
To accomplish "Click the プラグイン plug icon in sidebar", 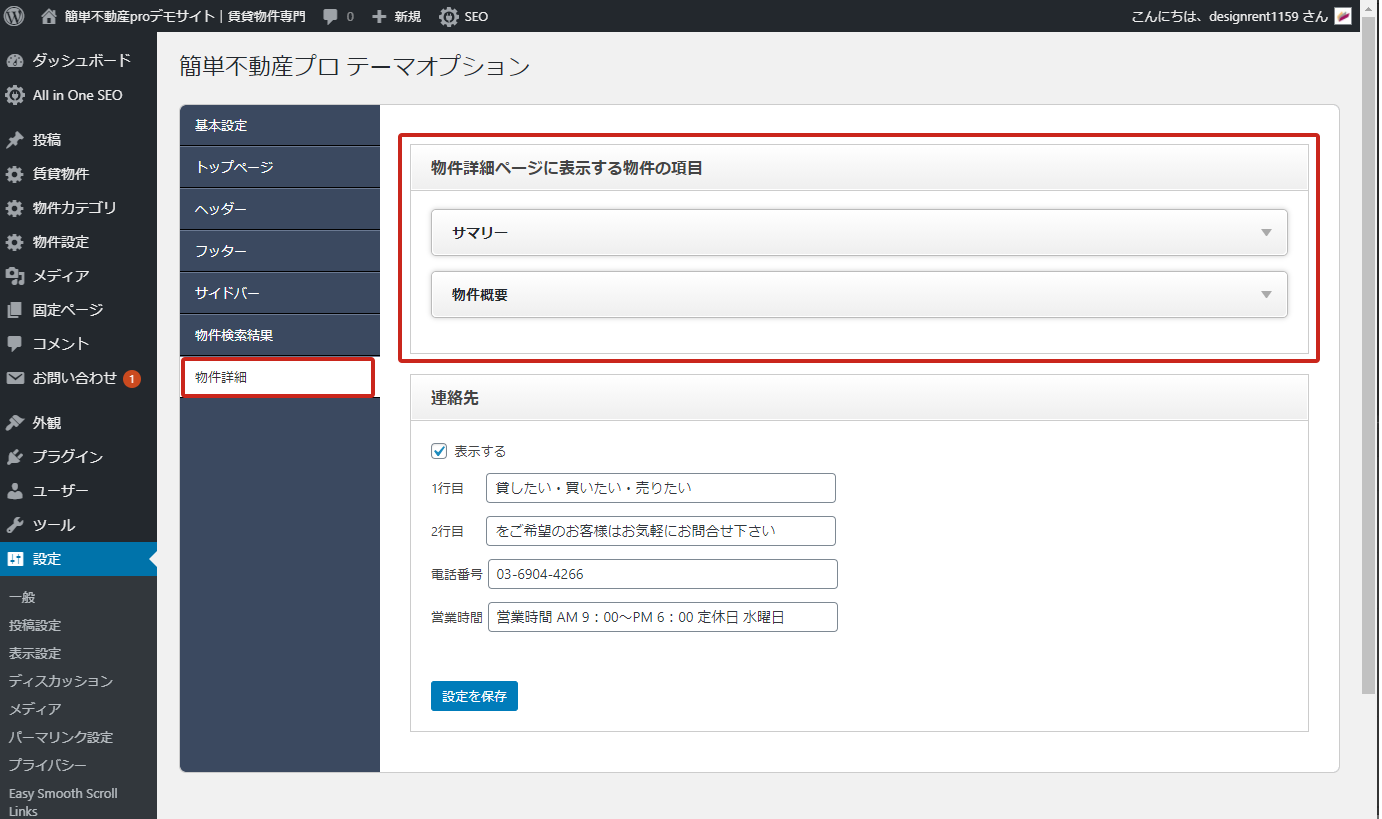I will (x=15, y=457).
